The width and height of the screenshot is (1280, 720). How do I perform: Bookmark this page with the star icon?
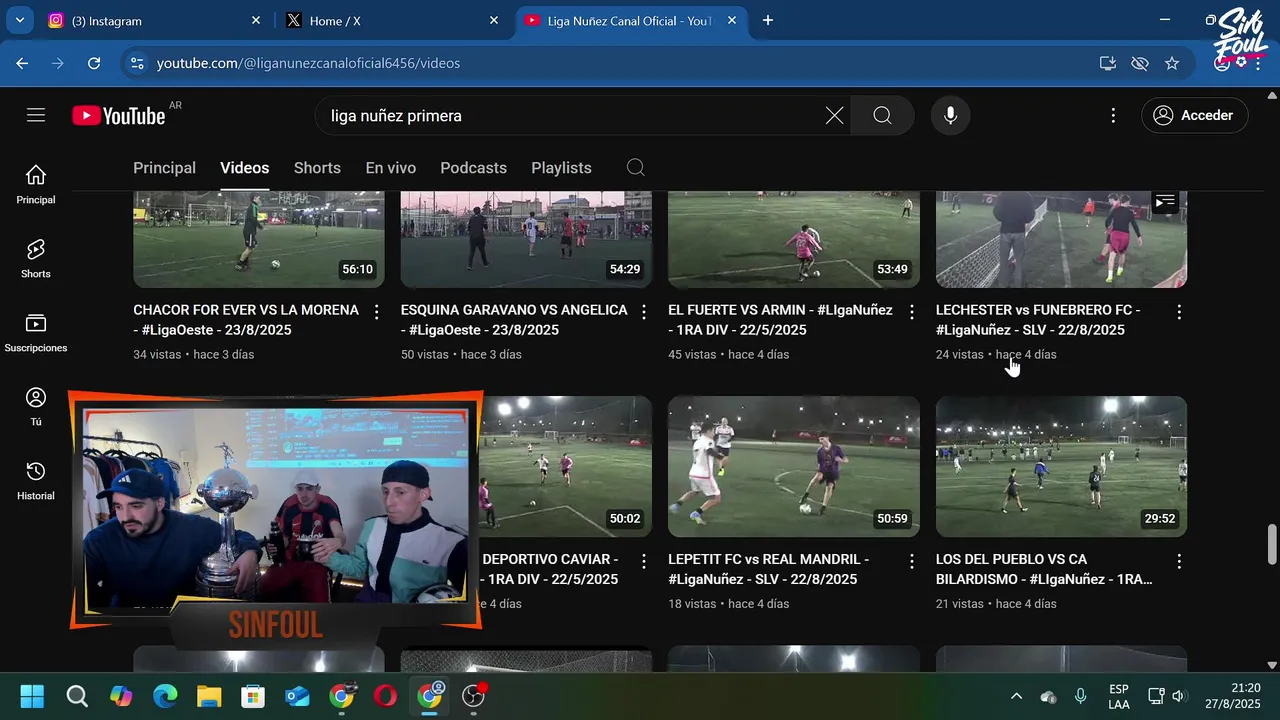1172,63
